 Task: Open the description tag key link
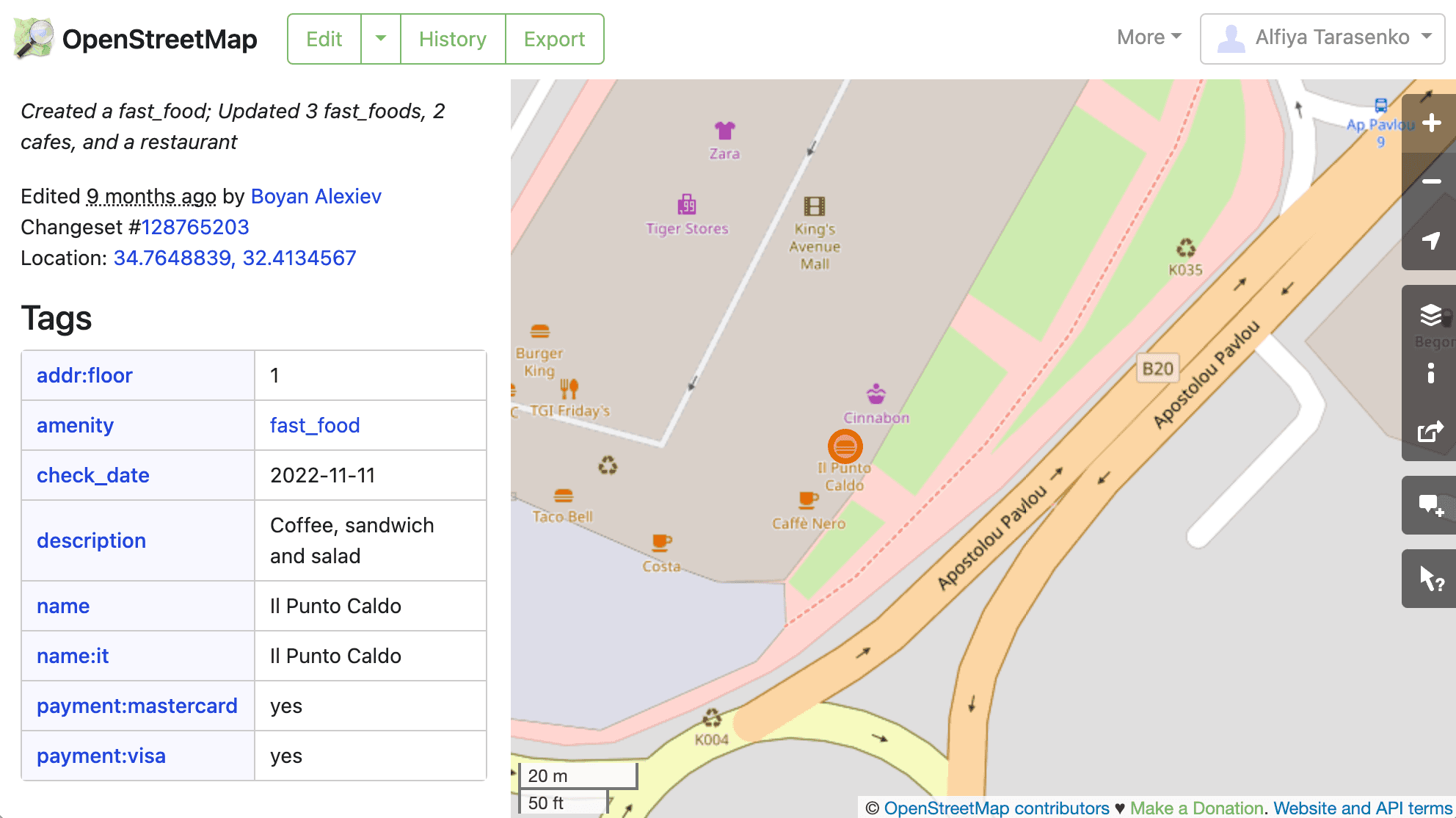point(91,540)
